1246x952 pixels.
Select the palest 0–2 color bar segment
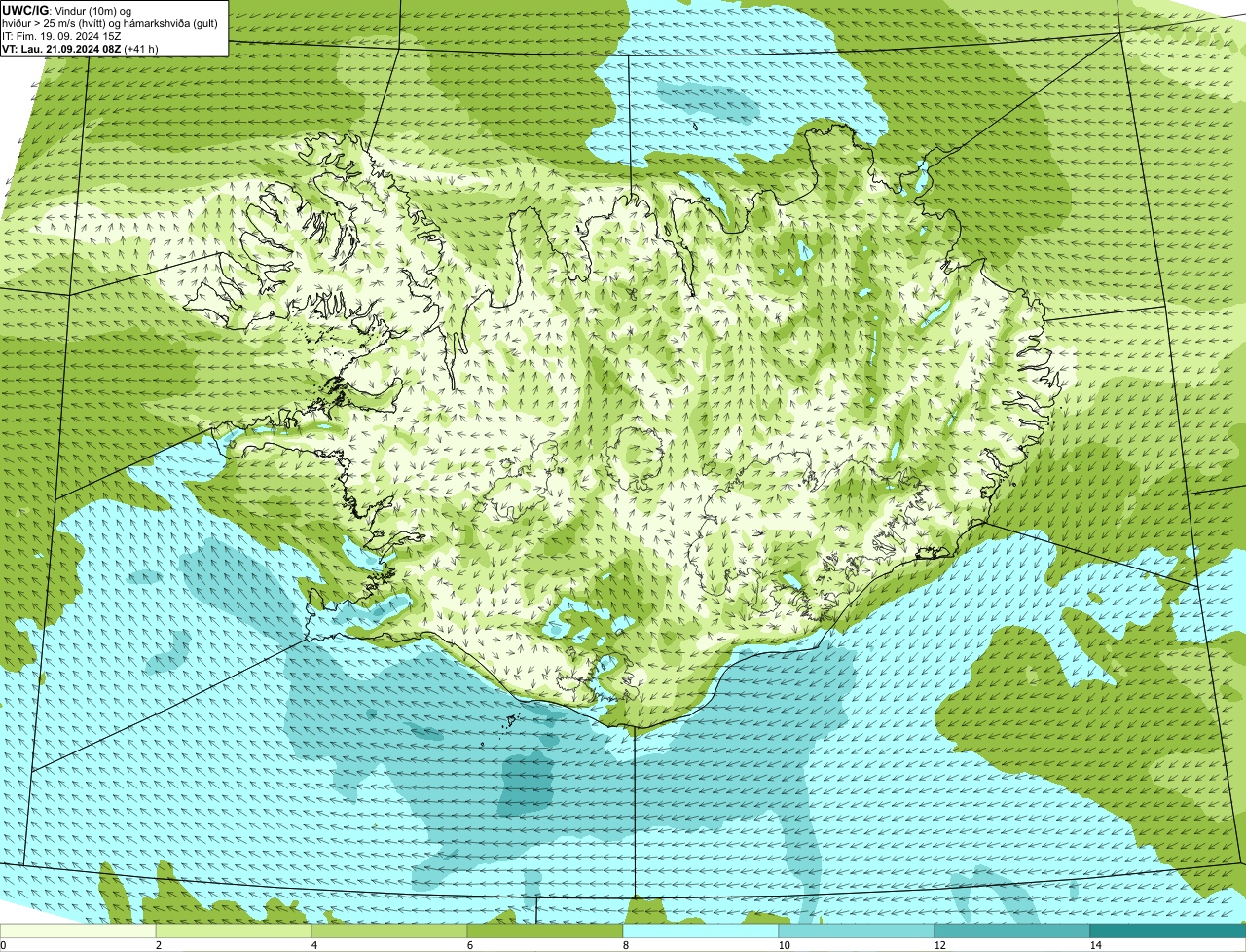pyautogui.click(x=79, y=932)
